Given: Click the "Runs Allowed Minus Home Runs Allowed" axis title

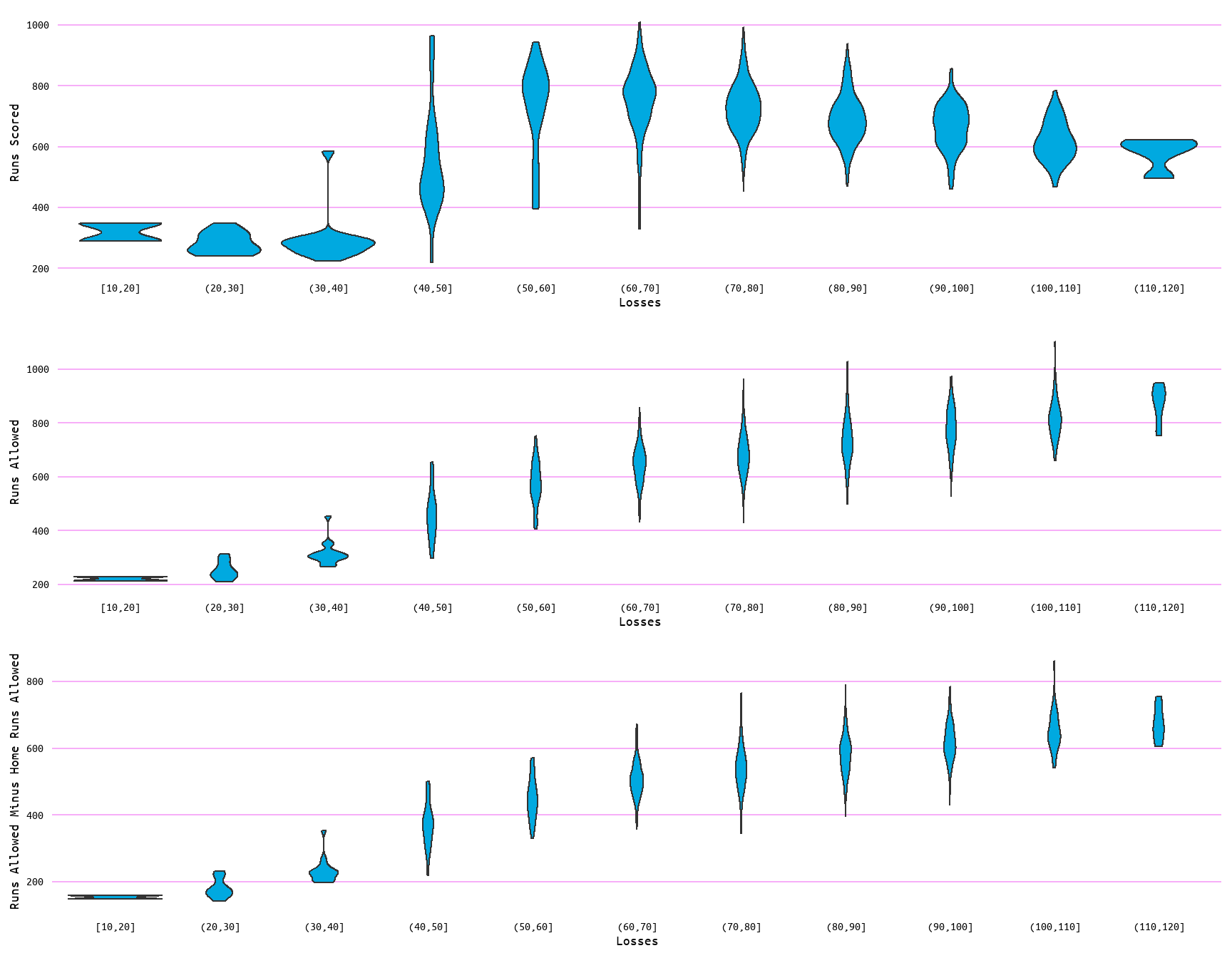Looking at the screenshot, I should pyautogui.click(x=15, y=781).
